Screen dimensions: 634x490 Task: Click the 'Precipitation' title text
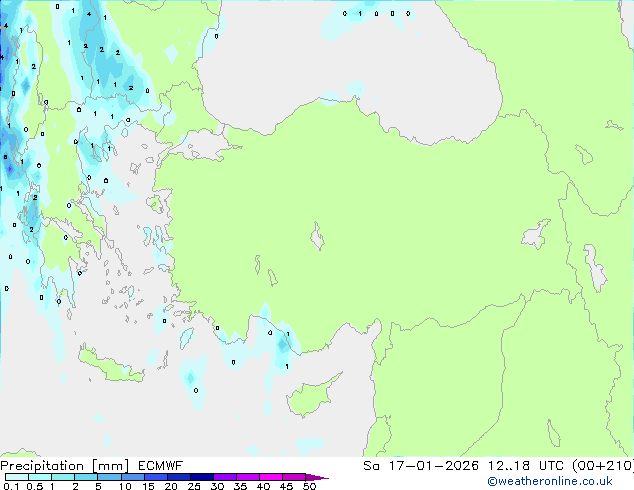tap(42, 466)
